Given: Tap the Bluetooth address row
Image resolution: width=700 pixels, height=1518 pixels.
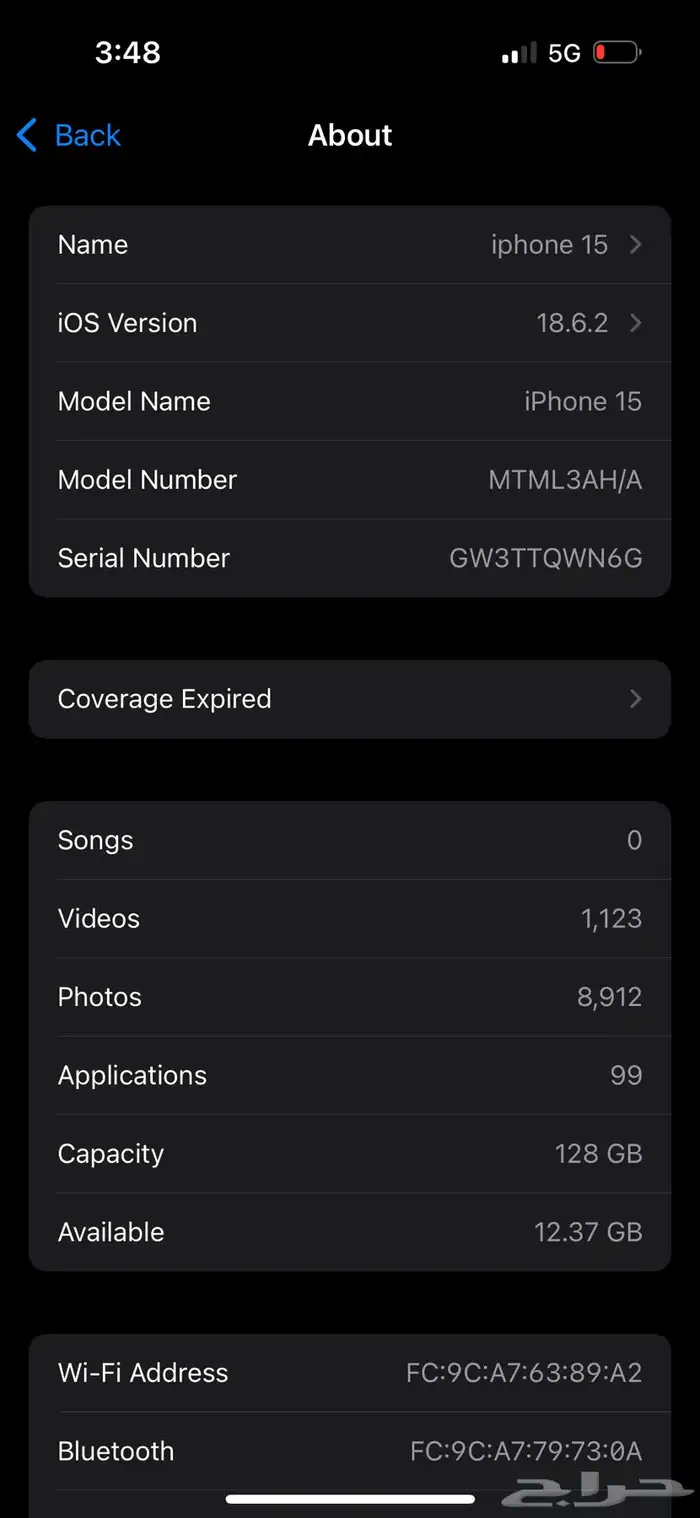Looking at the screenshot, I should point(350,1451).
